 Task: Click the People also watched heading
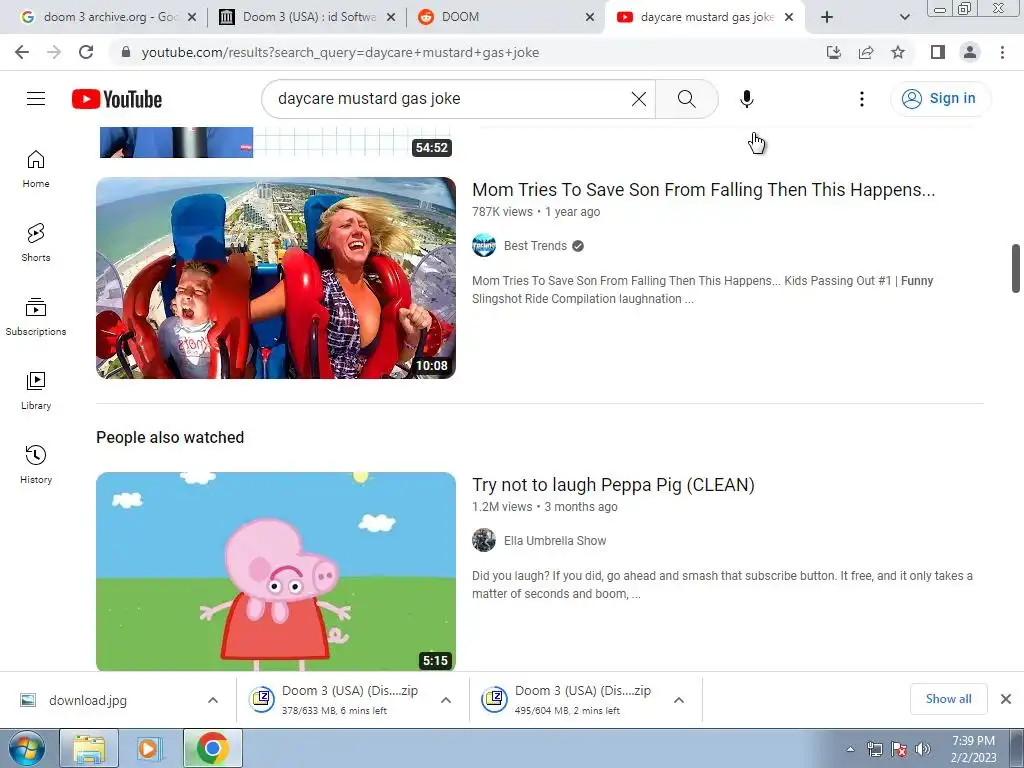pos(170,438)
